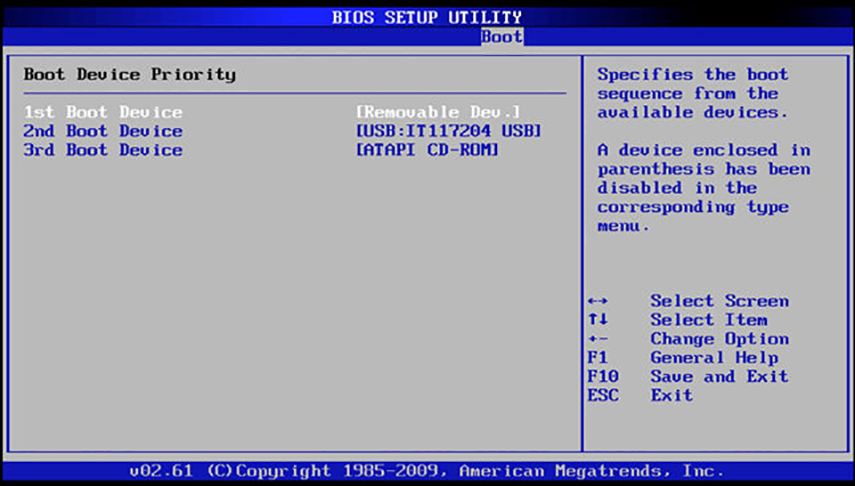This screenshot has width=855, height=486.
Task: Expand the [USB:IT117204 USB] option value
Action: [x=448, y=131]
